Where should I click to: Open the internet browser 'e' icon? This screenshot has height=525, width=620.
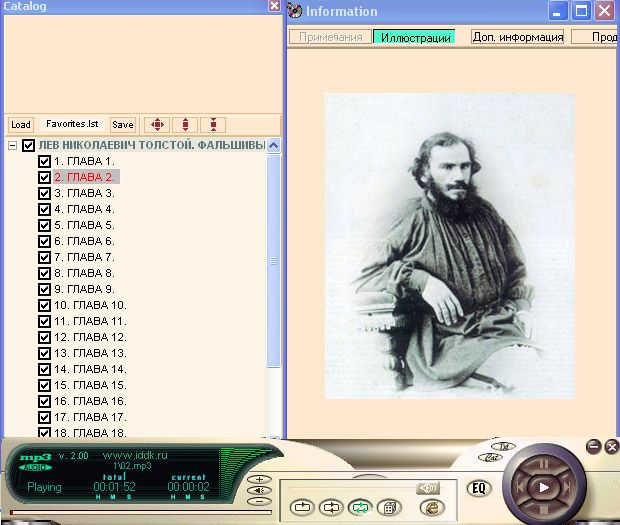click(431, 508)
